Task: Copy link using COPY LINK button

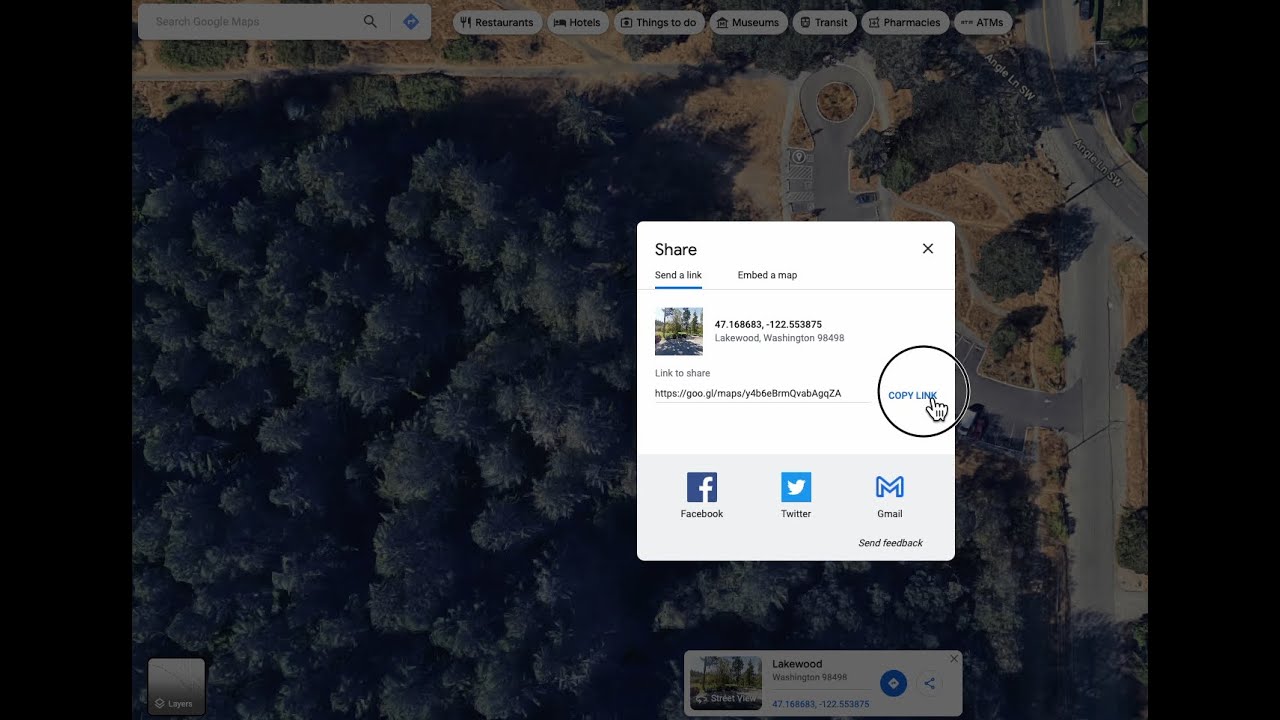Action: pyautogui.click(x=912, y=395)
